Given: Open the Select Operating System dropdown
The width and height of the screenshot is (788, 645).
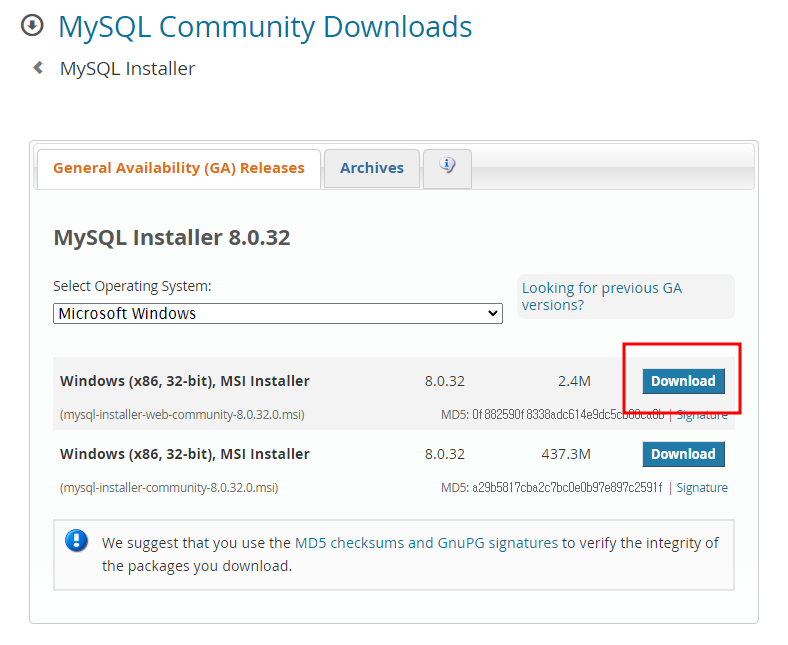Looking at the screenshot, I should click(278, 313).
